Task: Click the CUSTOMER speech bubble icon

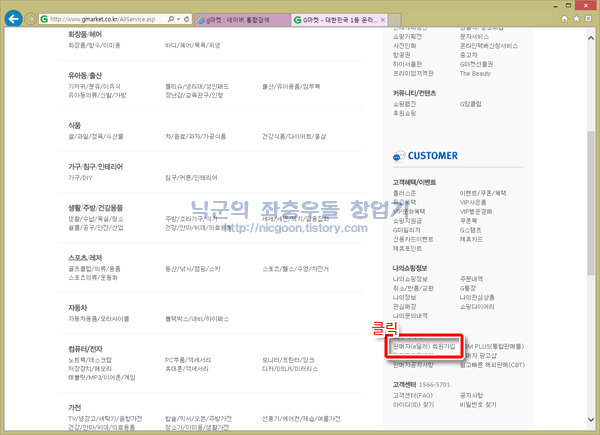Action: tap(399, 156)
